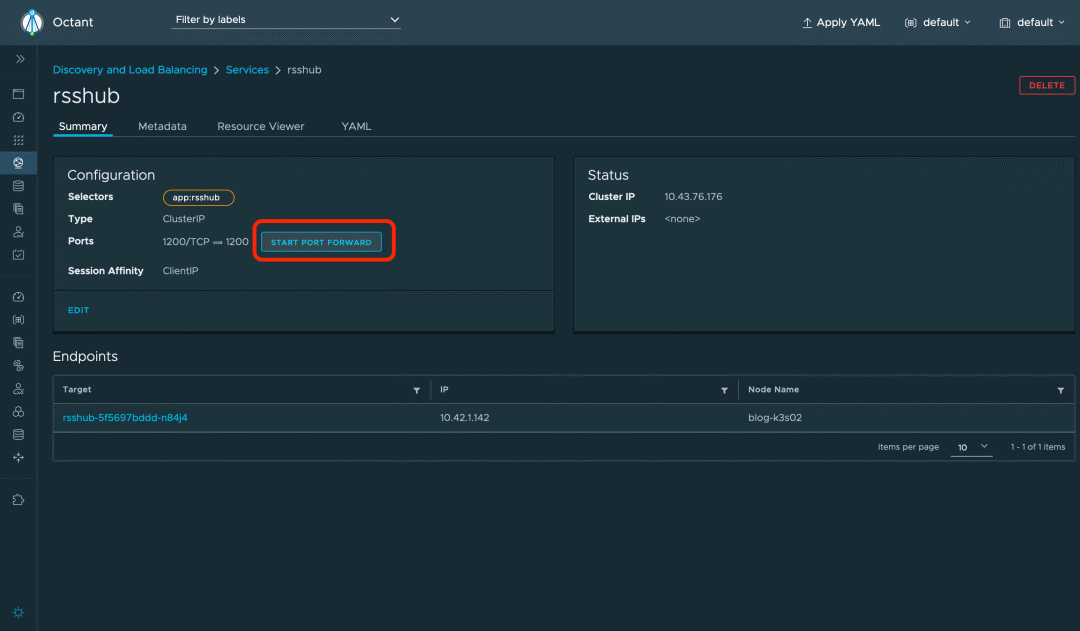This screenshot has width=1080, height=631.
Task: Go to Discovery and Load Balancing breadcrumb
Action: tap(130, 70)
